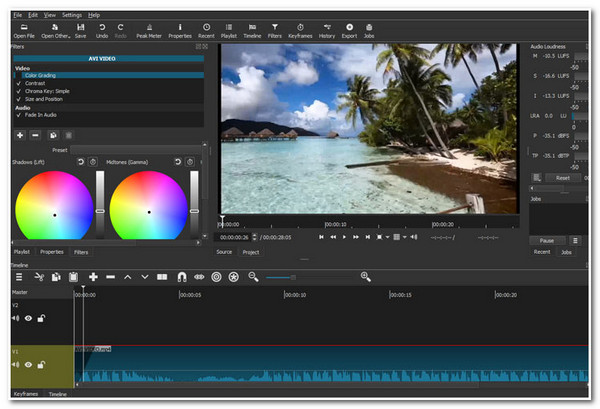The width and height of the screenshot is (600, 409).
Task: Lock the V1 track padlock icon
Action: (x=41, y=364)
